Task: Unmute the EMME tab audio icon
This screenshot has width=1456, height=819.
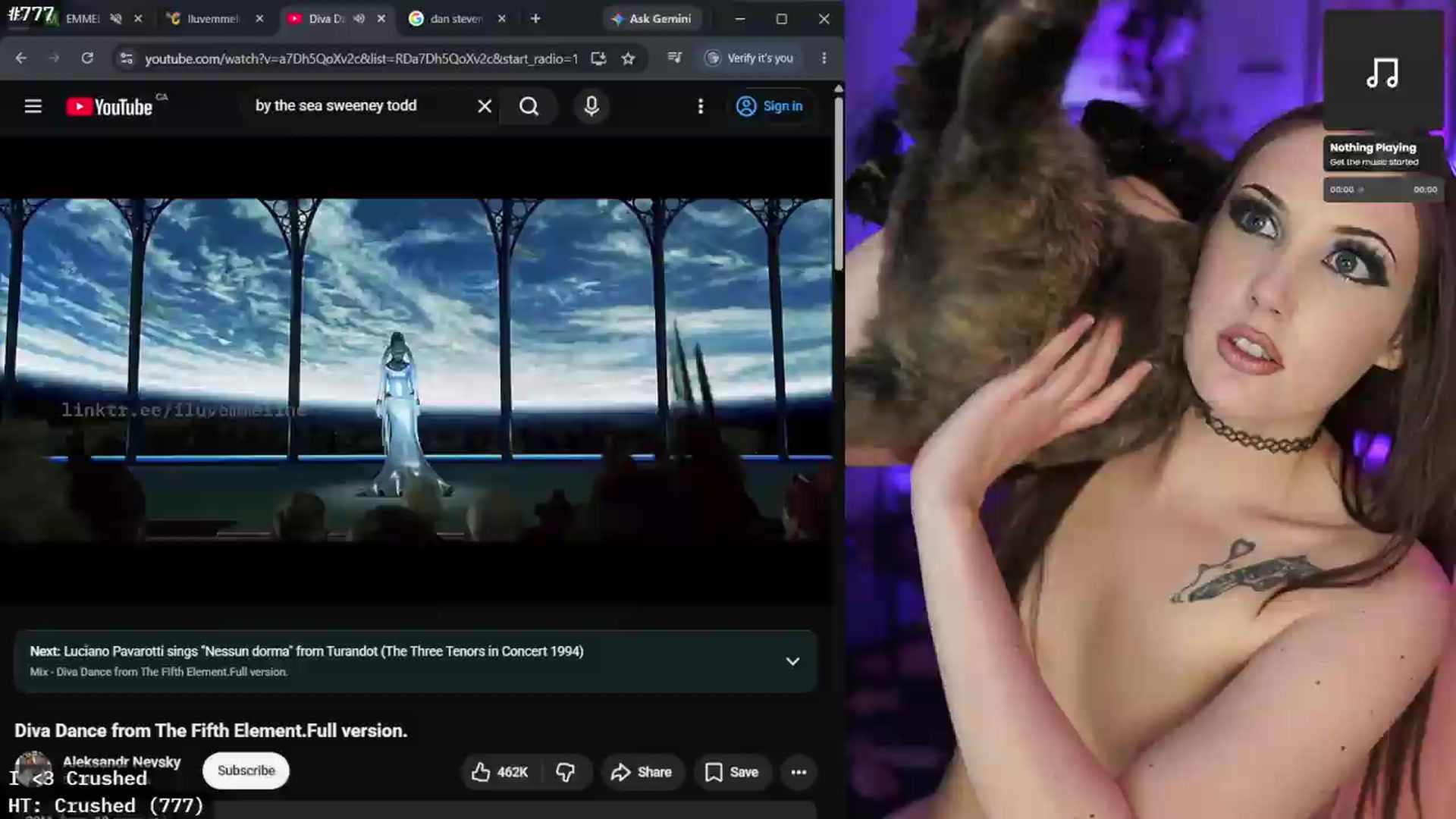Action: 116,19
